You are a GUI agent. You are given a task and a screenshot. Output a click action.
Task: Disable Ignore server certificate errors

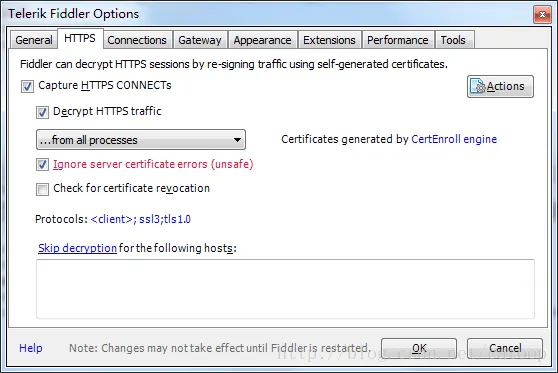[x=42, y=165]
